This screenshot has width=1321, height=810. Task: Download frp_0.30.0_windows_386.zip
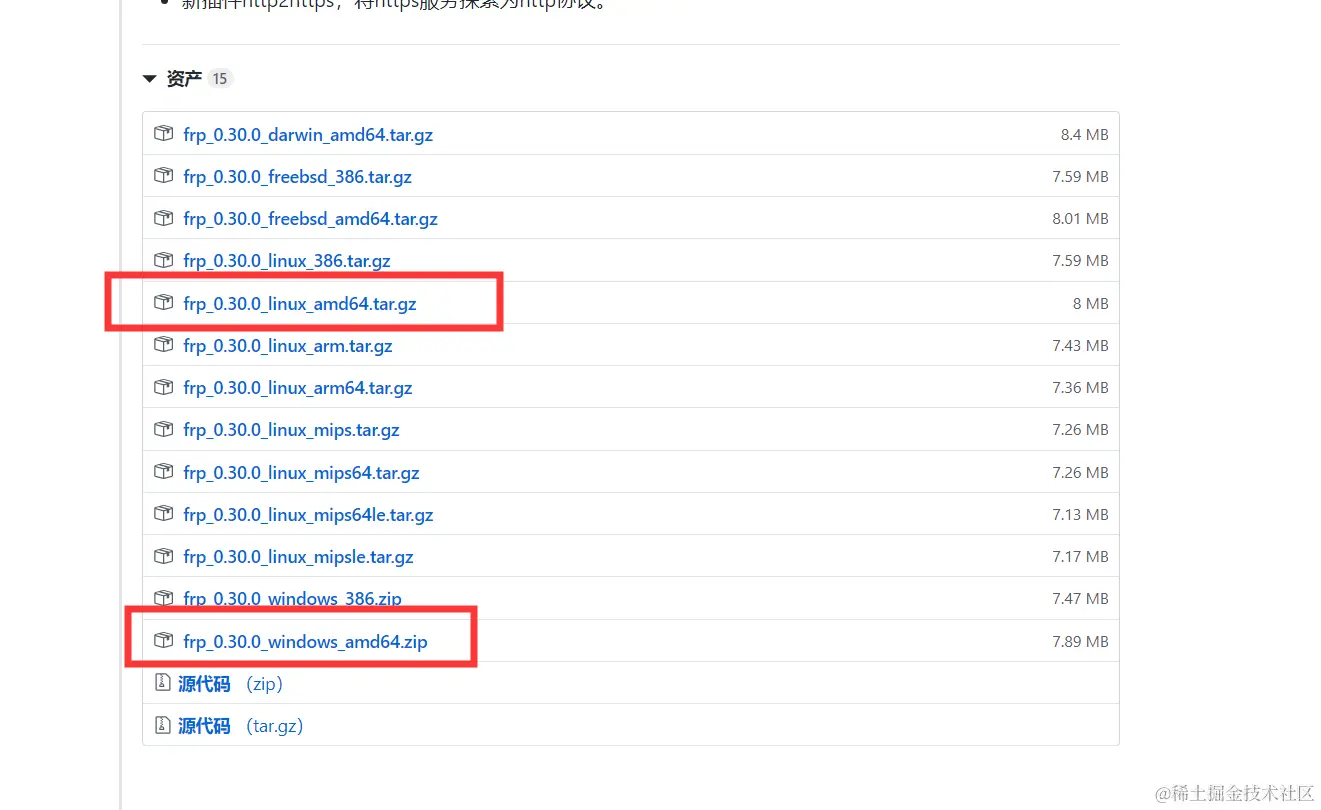[293, 599]
